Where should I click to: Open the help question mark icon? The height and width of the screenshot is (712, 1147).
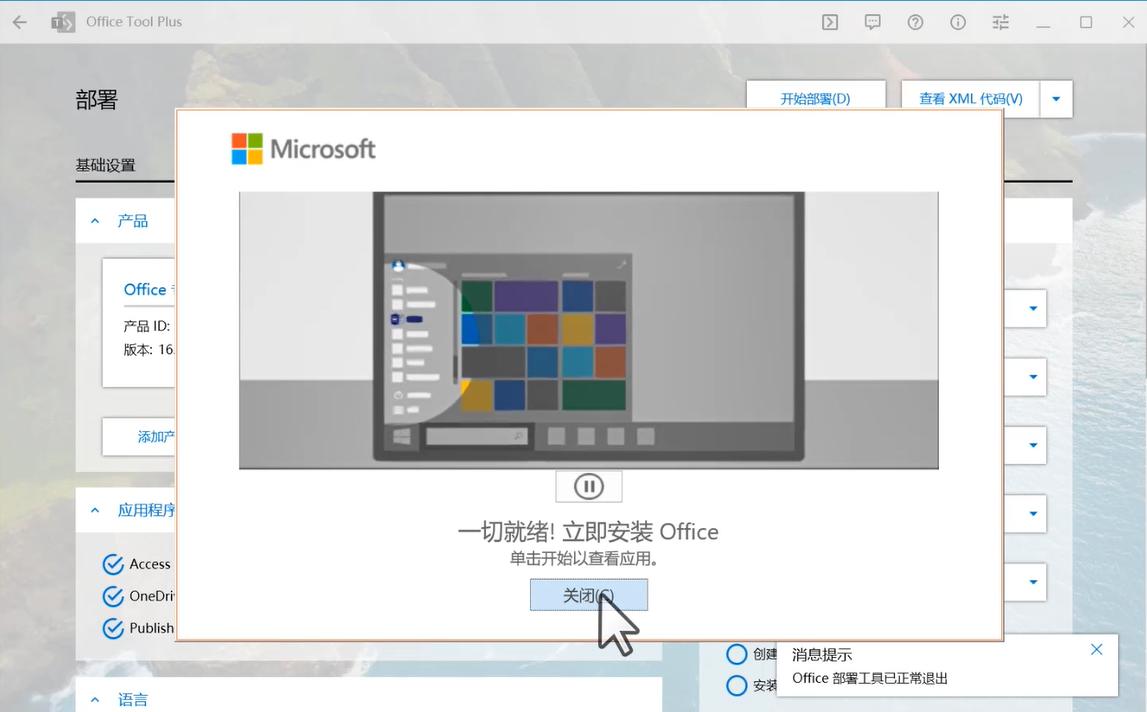[915, 21]
